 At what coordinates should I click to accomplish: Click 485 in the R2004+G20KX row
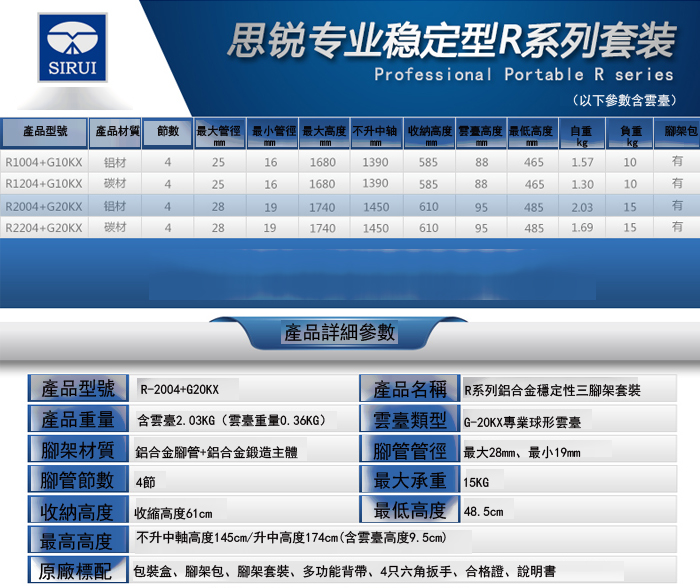tap(533, 207)
